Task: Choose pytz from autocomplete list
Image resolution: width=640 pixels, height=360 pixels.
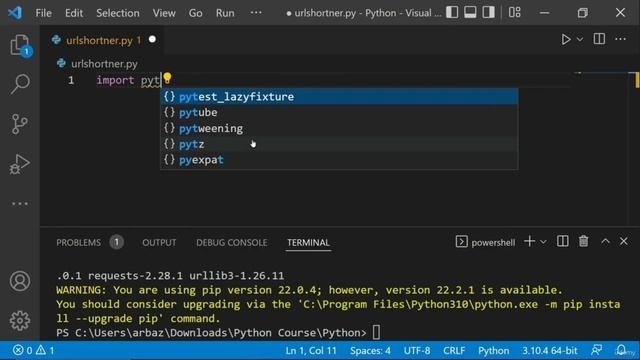Action: tap(339, 144)
